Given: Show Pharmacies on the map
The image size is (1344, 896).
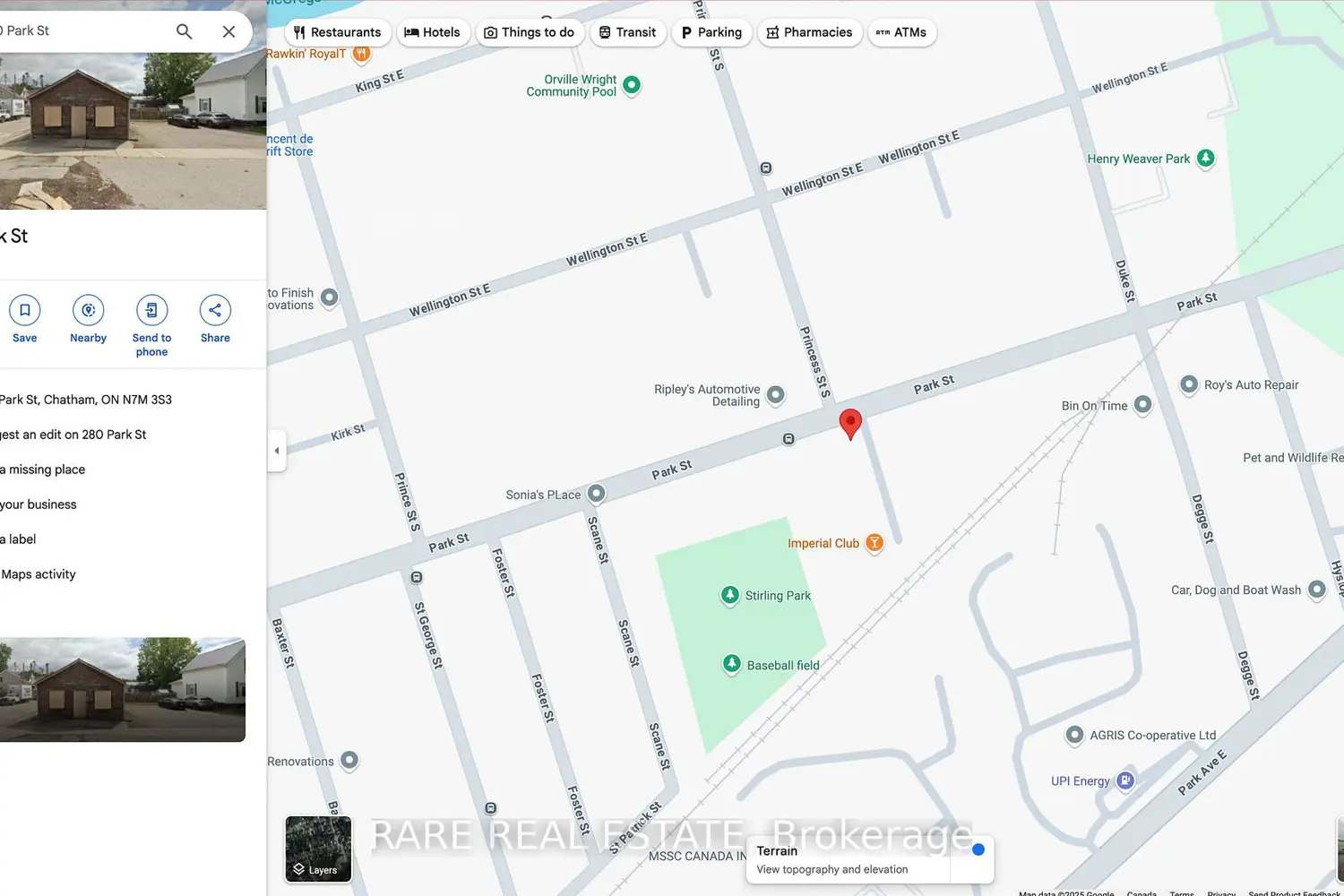Looking at the screenshot, I should click(x=809, y=31).
